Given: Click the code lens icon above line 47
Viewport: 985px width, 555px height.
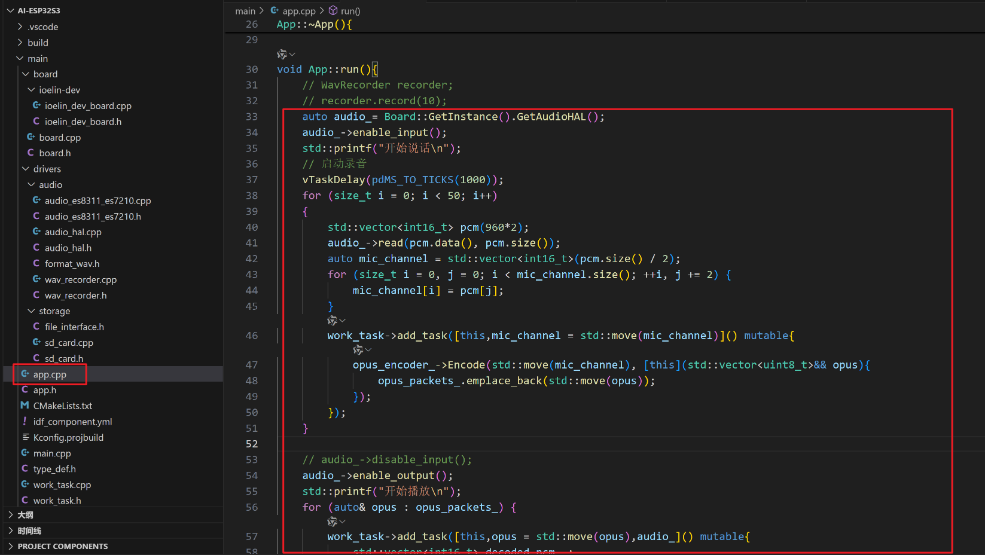Looking at the screenshot, I should coord(357,349).
